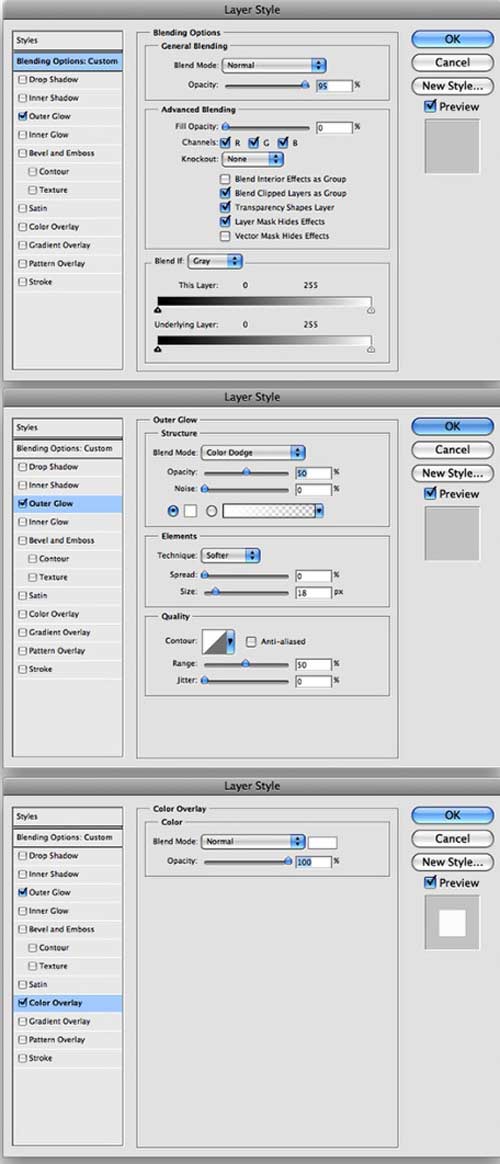
Task: Enable Inner Shadow in the Color Overlay dialog
Action: tap(22, 874)
